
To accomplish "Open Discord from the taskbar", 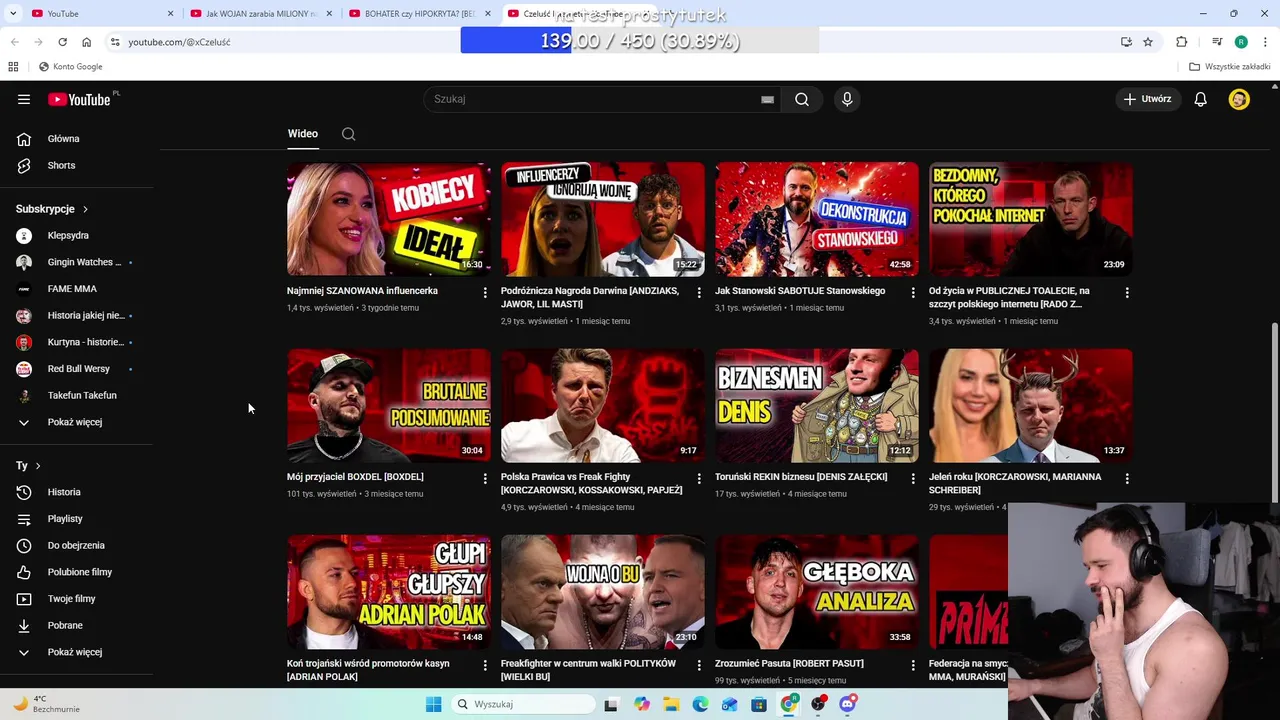I will click(x=848, y=704).
